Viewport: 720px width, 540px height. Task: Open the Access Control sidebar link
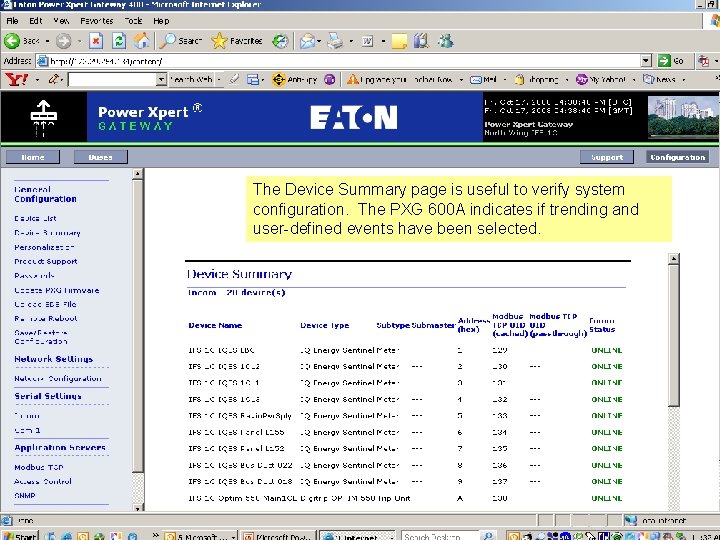click(x=43, y=482)
